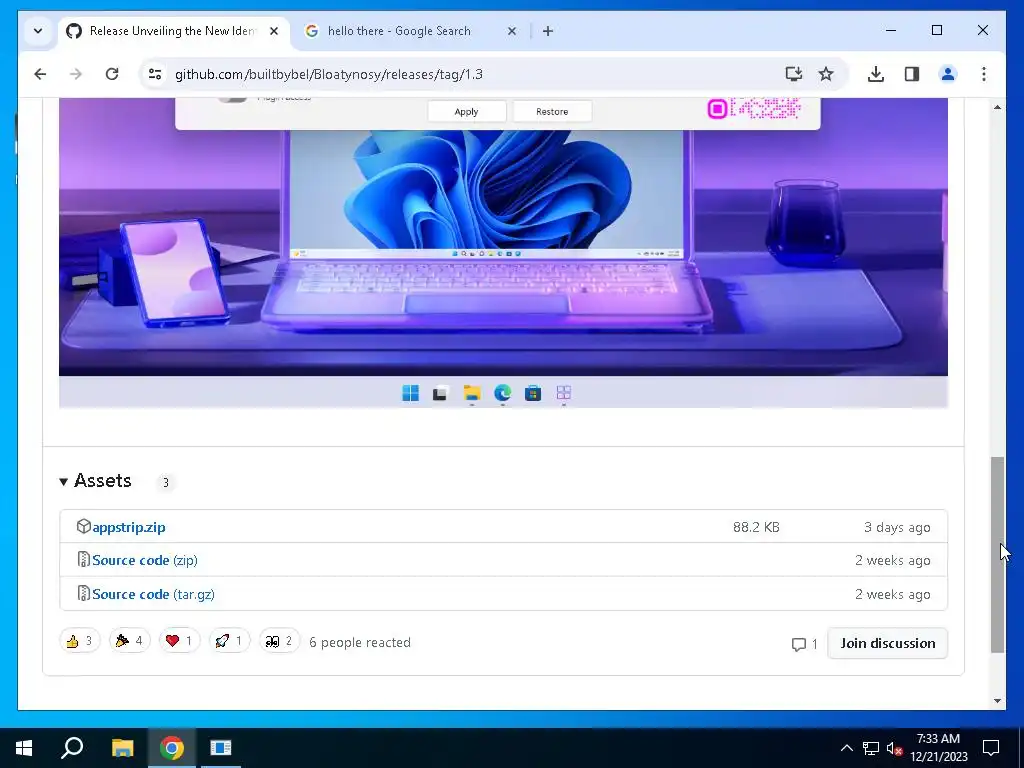Open Chrome's three-dot menu
The height and width of the screenshot is (768, 1024).
[984, 74]
